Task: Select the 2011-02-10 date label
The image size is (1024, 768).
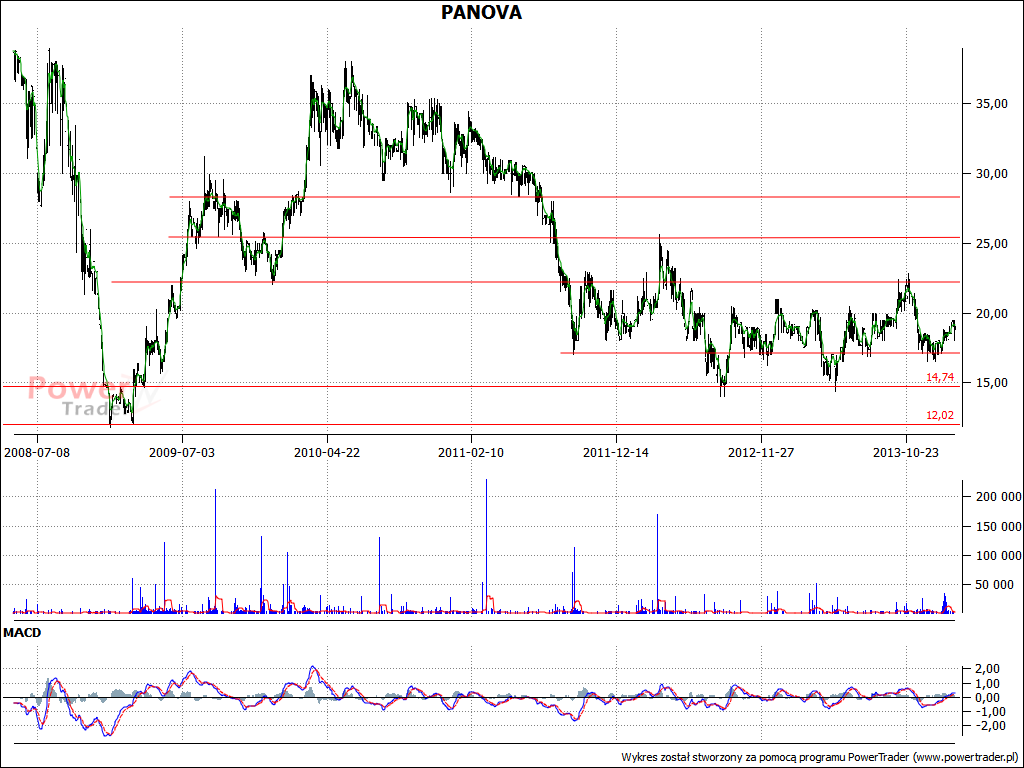Action: click(x=471, y=453)
